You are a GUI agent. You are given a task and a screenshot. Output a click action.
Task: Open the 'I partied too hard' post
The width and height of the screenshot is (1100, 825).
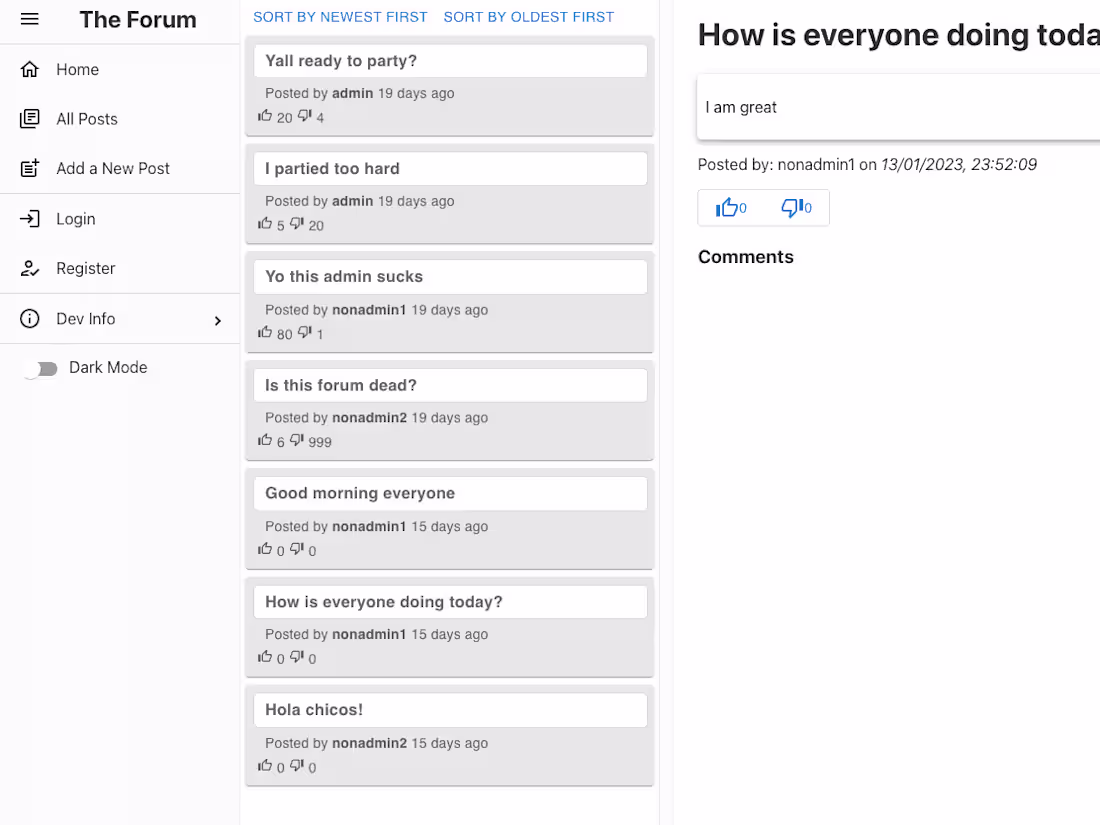tap(450, 169)
